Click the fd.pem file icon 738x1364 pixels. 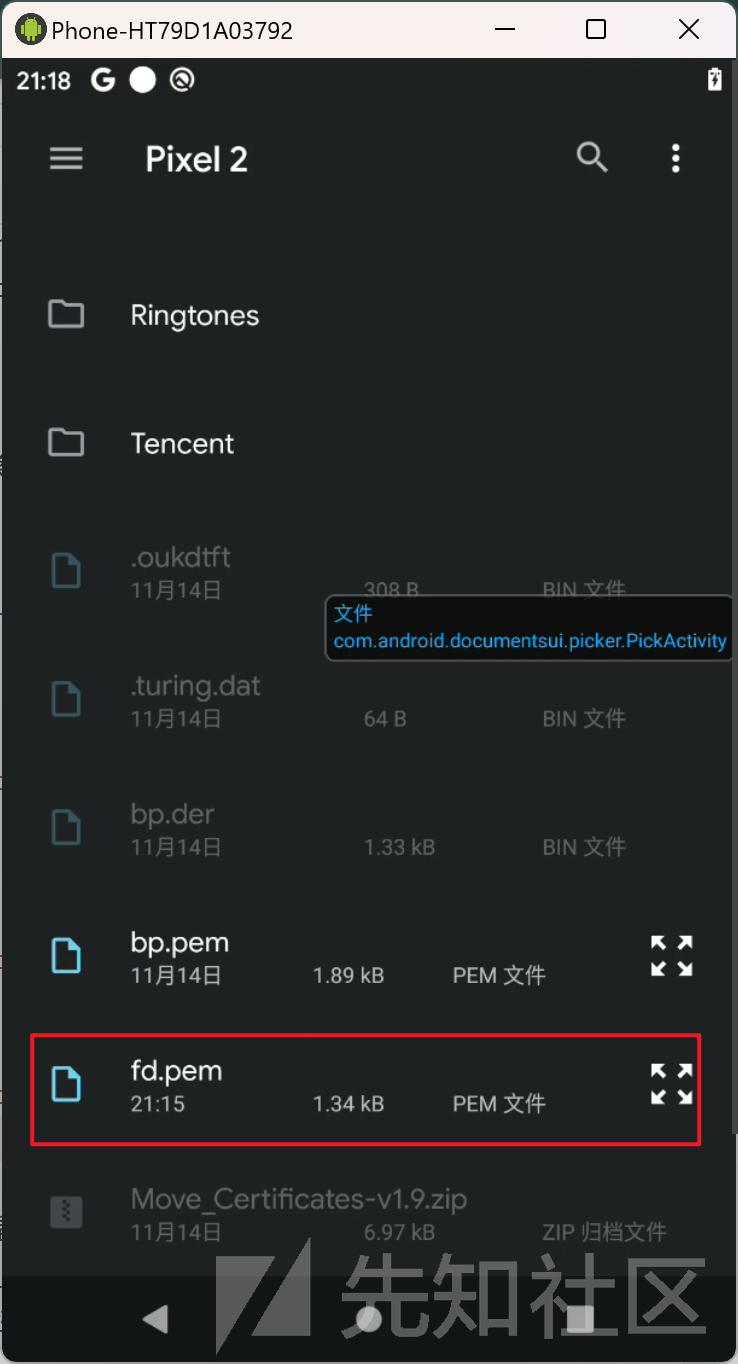tap(66, 1084)
